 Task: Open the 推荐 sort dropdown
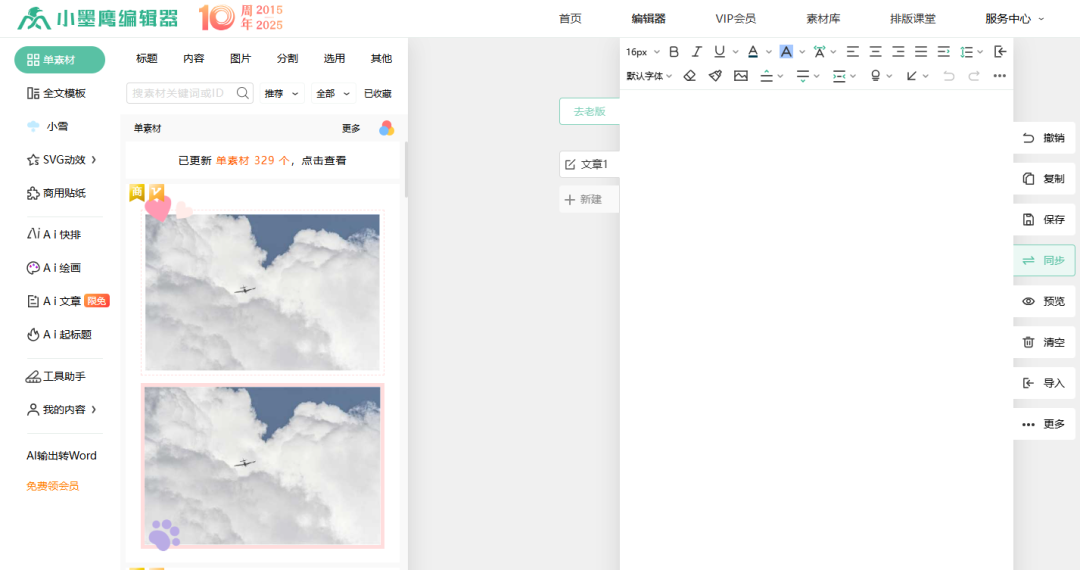[x=282, y=94]
